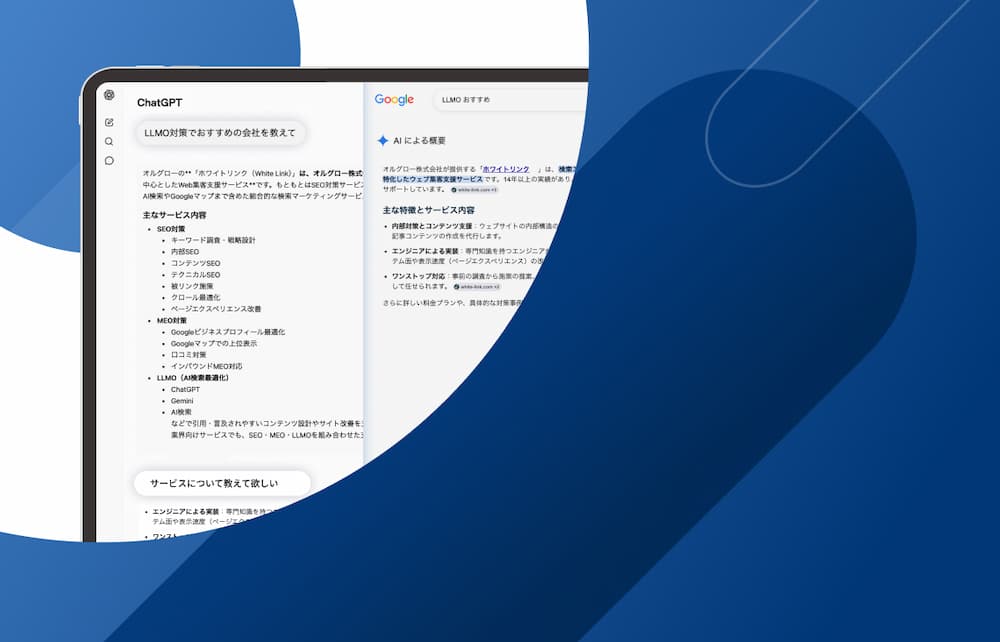Screen dimensions: 1000x642
Task: Click the MEO対策 list item
Action: click(172, 321)
